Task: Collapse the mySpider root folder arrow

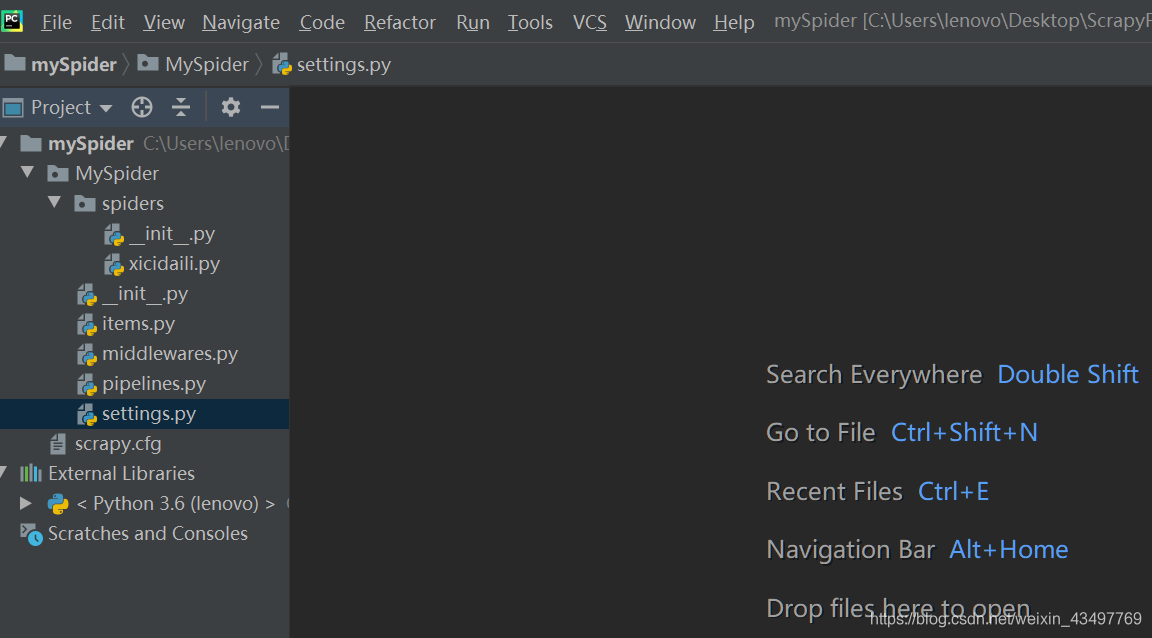Action: click(3, 143)
